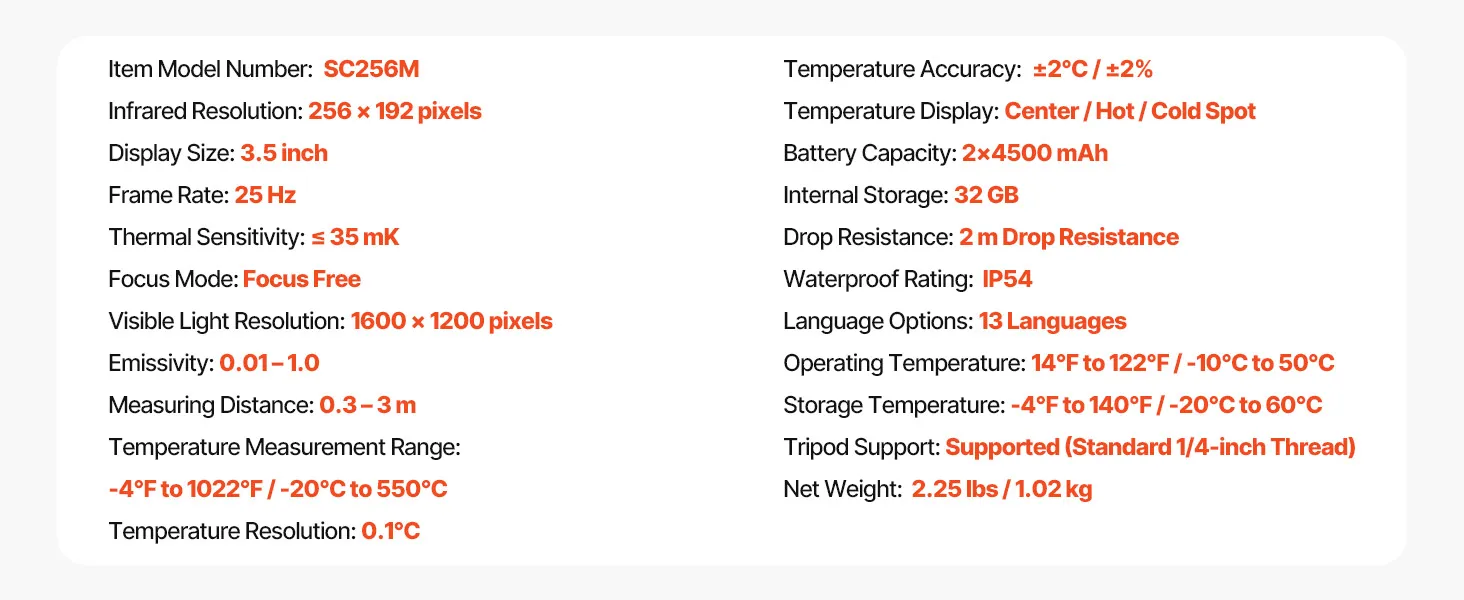
Task: Click the 32 GB internal storage value
Action: pos(987,196)
